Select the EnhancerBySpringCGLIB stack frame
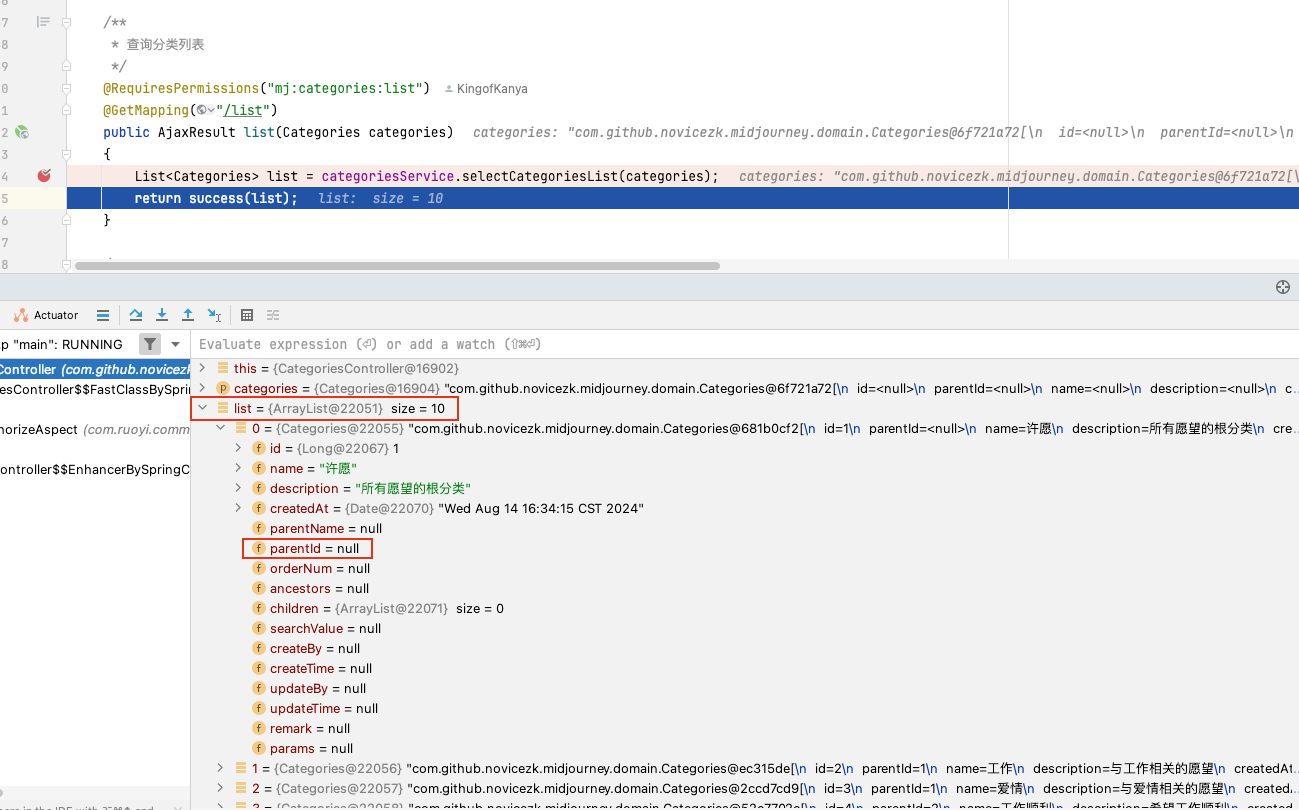This screenshot has height=810, width=1299. (95, 469)
